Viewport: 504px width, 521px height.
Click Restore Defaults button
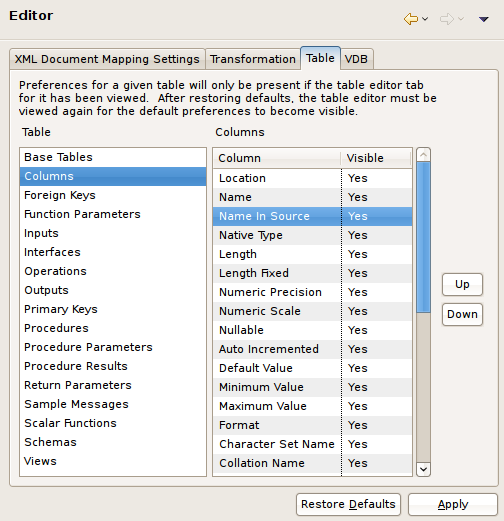pyautogui.click(x=348, y=504)
